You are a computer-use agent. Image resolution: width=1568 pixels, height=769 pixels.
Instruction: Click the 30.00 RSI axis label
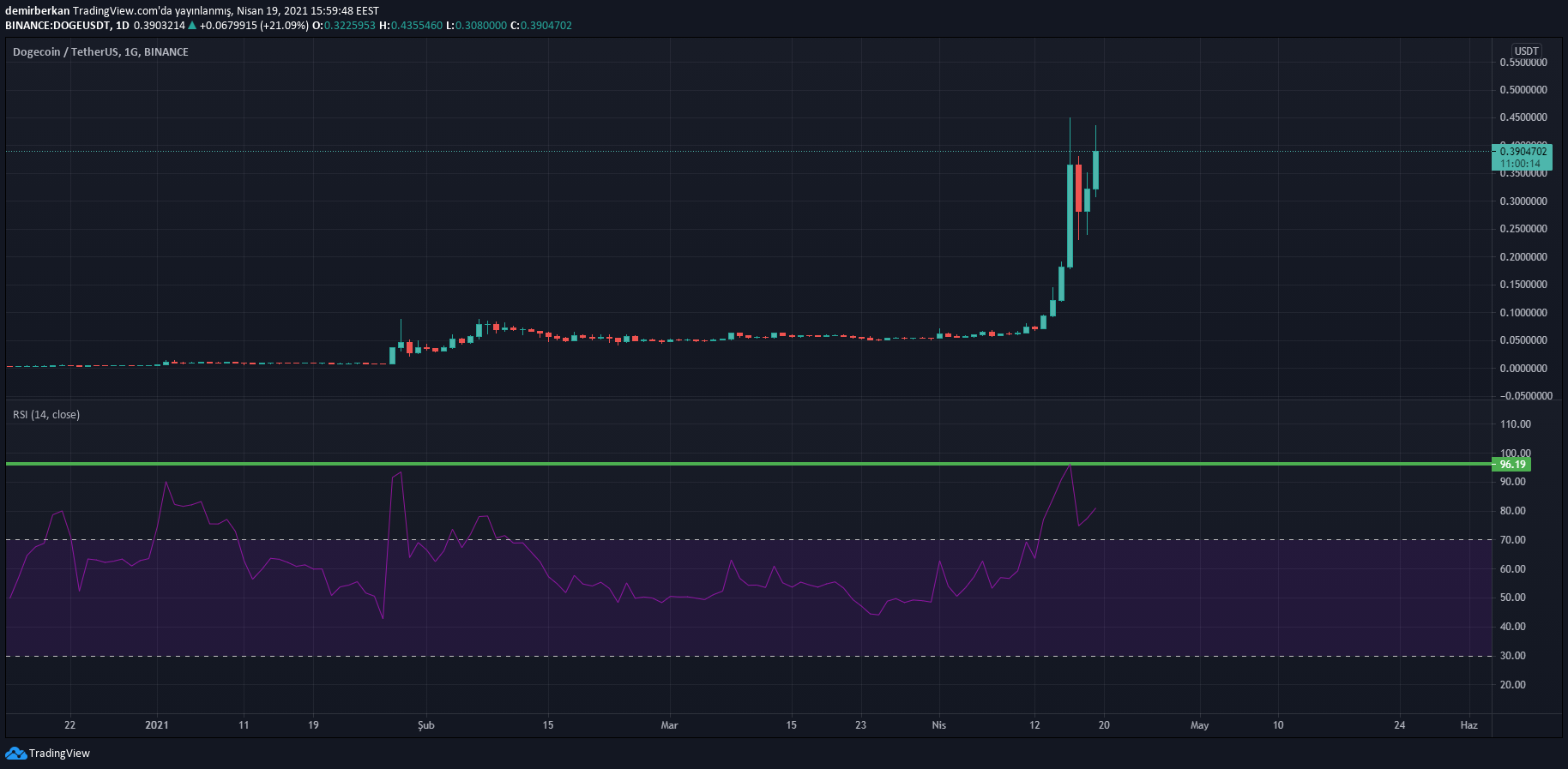tap(1513, 656)
